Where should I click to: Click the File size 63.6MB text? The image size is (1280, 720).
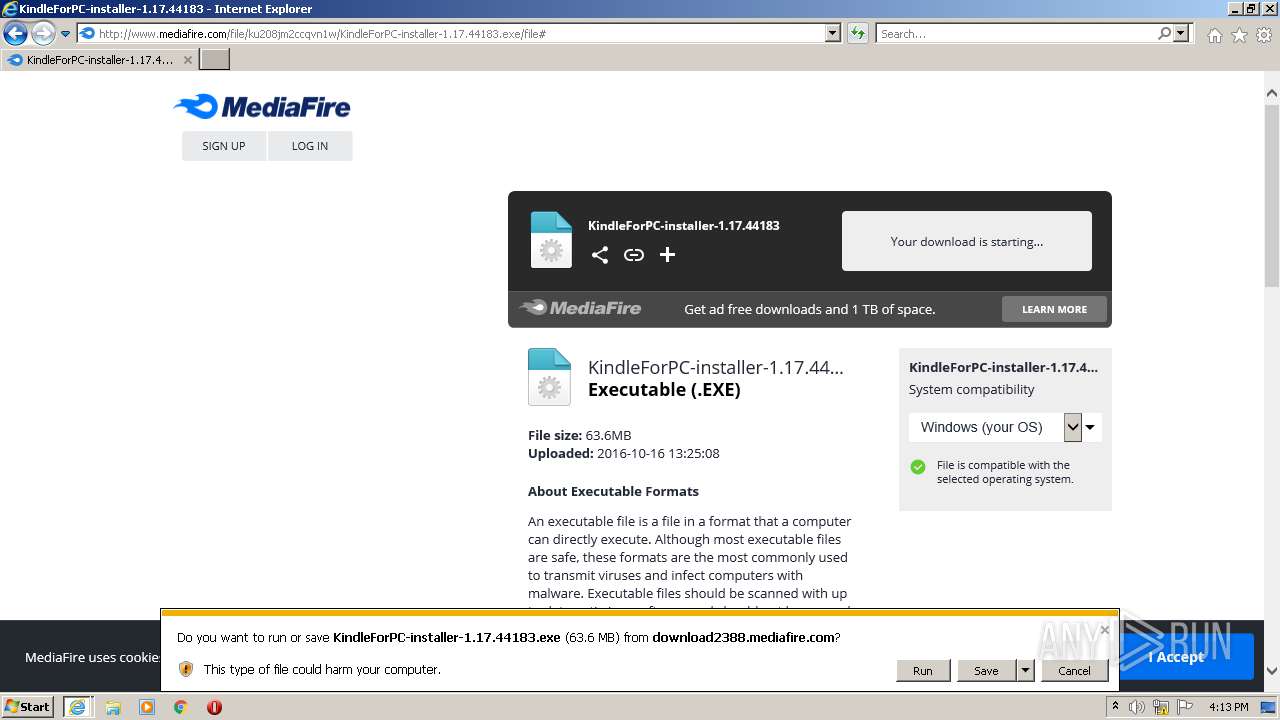point(580,435)
